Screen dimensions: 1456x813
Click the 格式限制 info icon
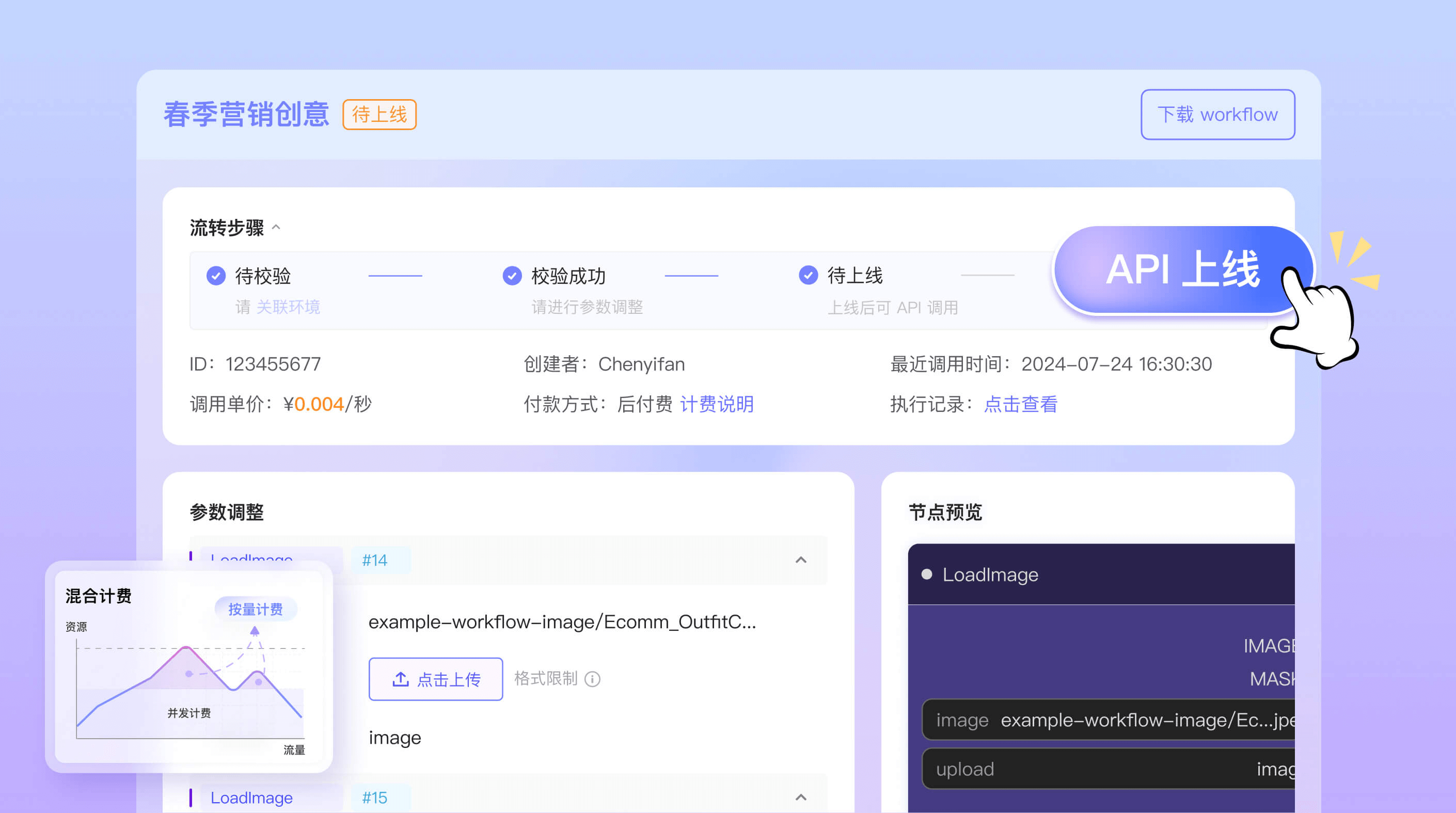(592, 679)
